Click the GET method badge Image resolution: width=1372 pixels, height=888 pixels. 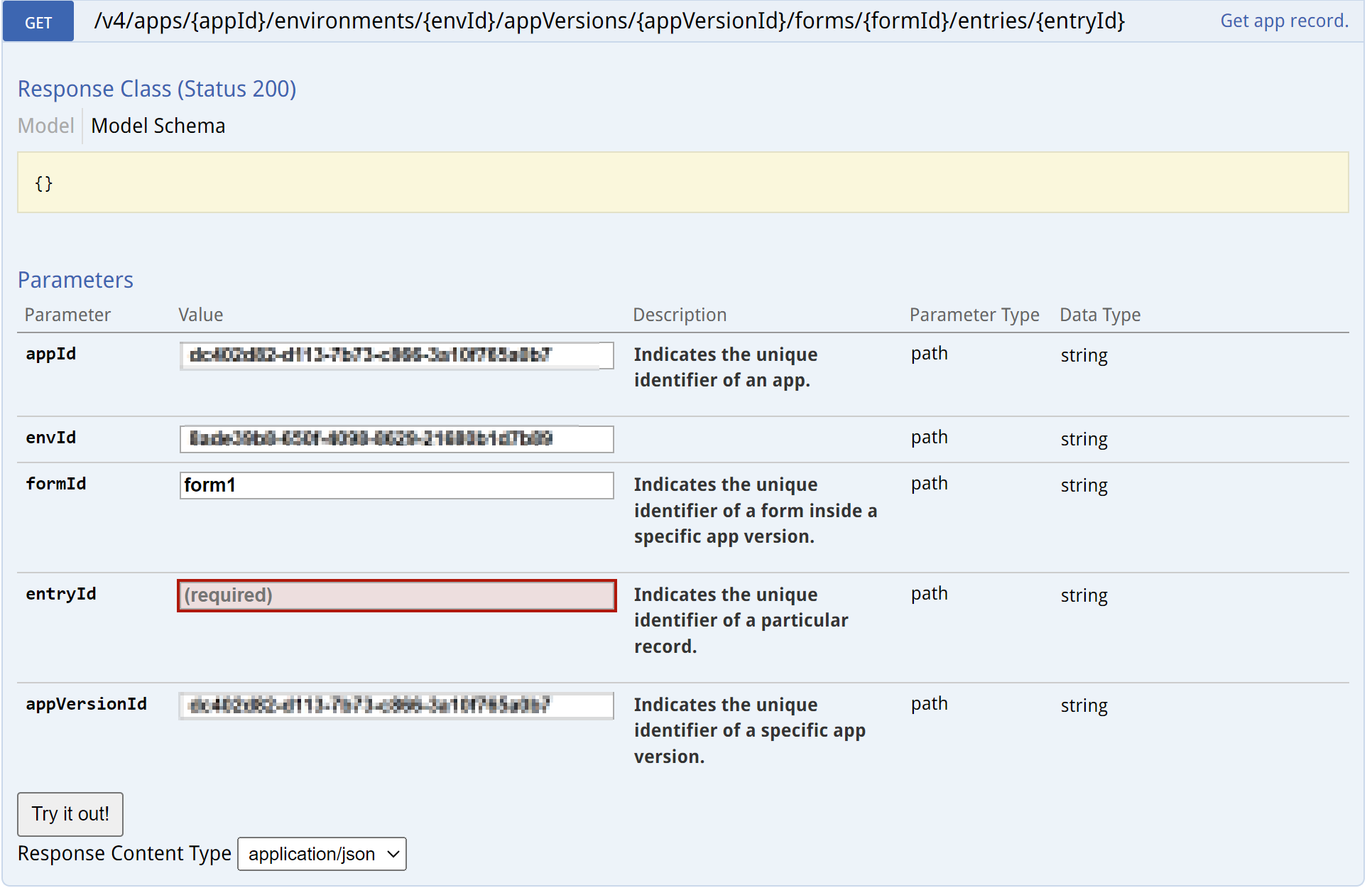(x=38, y=22)
